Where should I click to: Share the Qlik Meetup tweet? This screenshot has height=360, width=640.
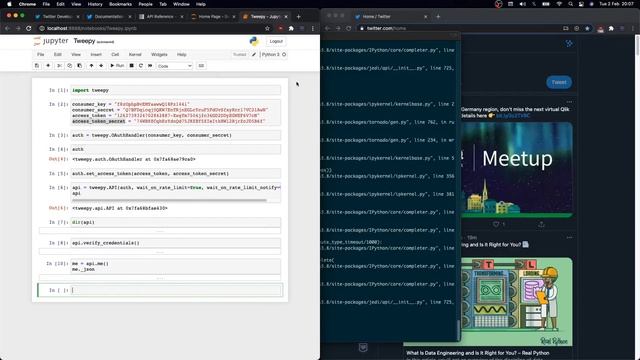pos(541,224)
